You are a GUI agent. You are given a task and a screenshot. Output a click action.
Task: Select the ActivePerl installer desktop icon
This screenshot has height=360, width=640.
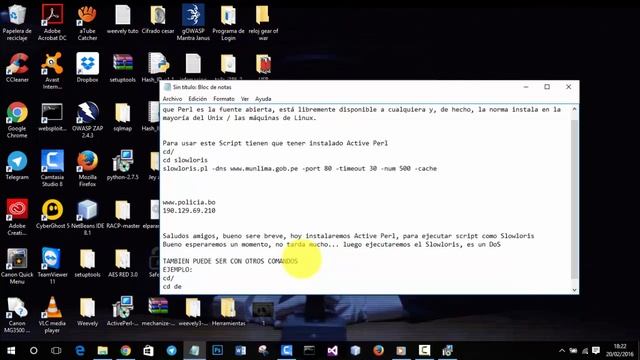coord(122,311)
